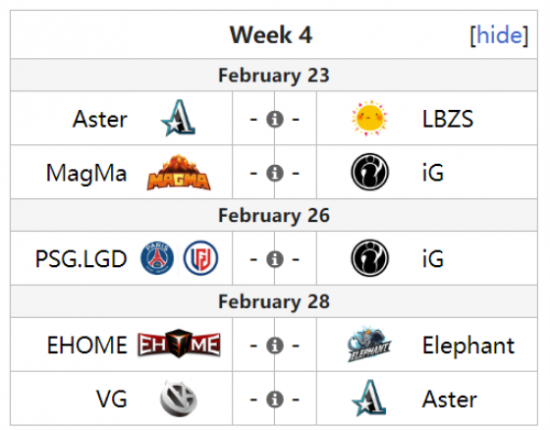Click the Aster logo in February 23 match
The height and width of the screenshot is (430, 550).
178,118
